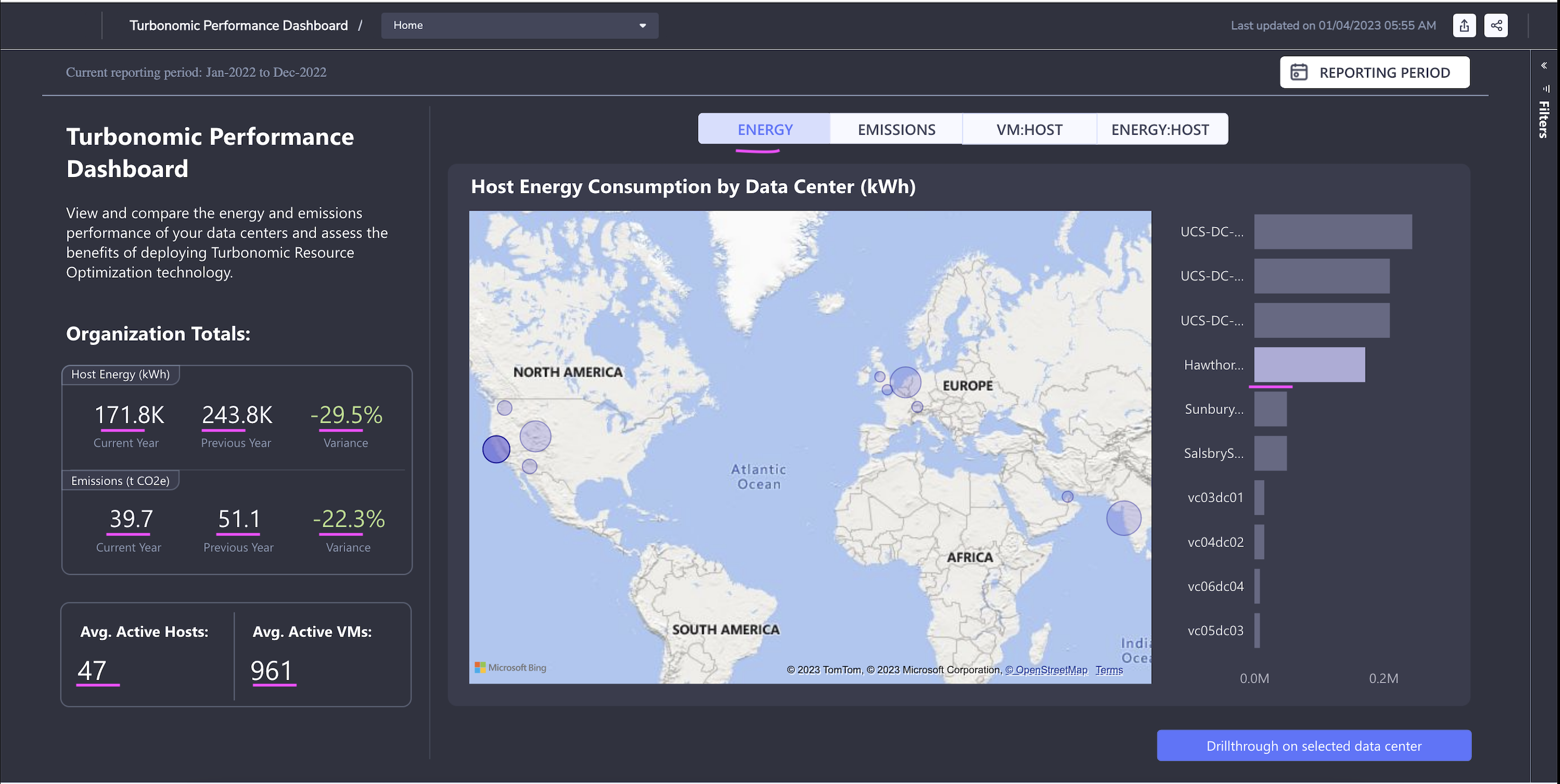Select the large Europe data center bubble
This screenshot has width=1560, height=784.
pyautogui.click(x=906, y=382)
